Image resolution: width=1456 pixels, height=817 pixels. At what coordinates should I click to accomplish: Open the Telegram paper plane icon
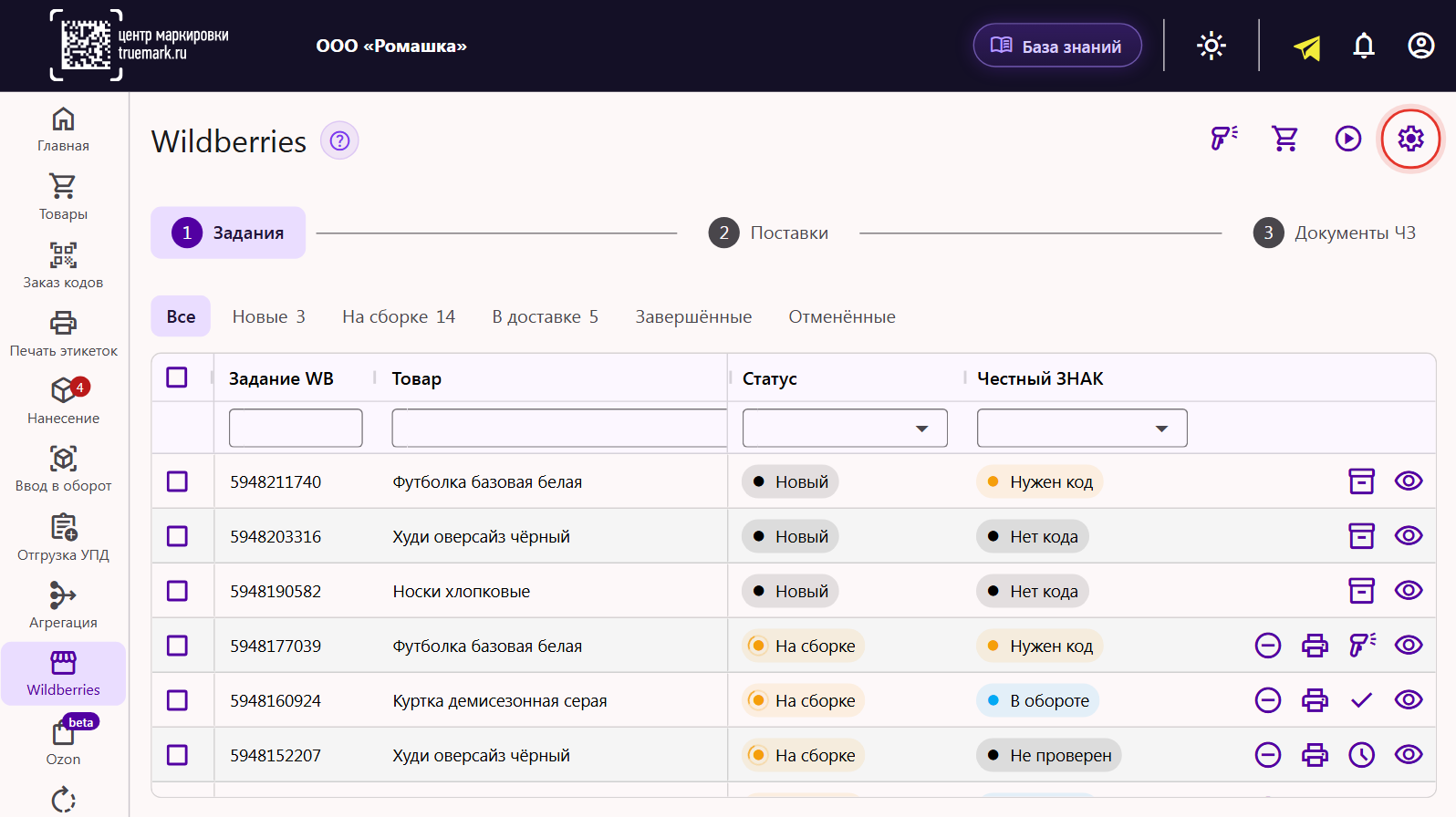point(1307,47)
